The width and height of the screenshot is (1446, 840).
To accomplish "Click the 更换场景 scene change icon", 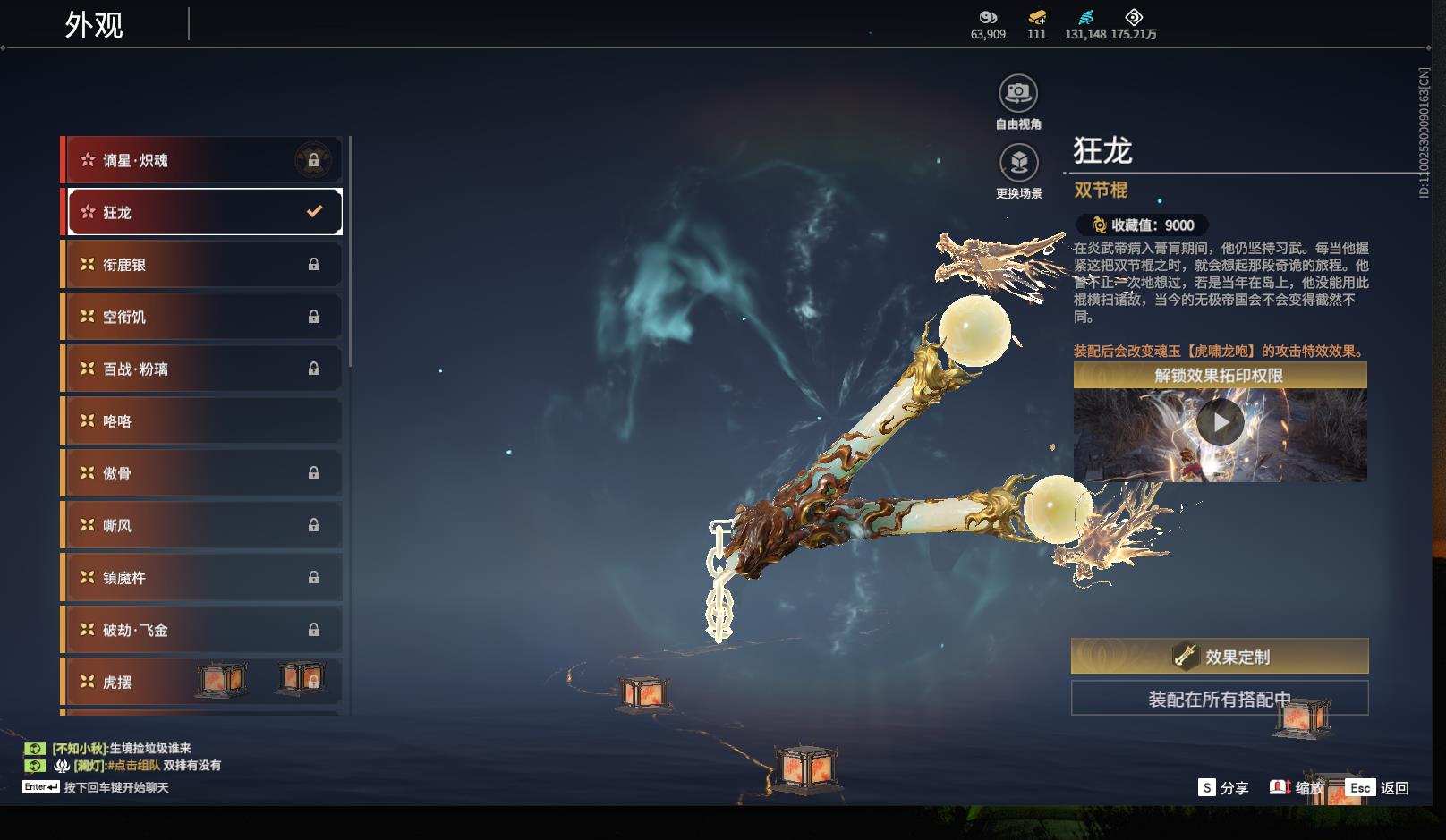I will (1018, 162).
